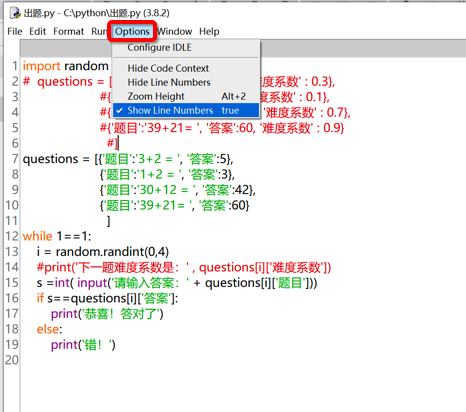
Task: Click the print('错！') statement
Action: pyautogui.click(x=83, y=345)
